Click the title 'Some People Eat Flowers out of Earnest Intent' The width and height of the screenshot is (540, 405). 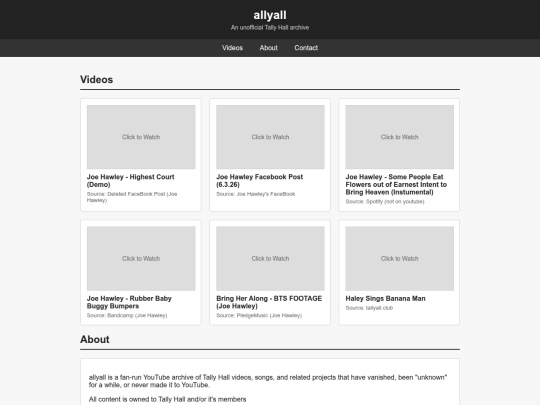tap(396, 184)
